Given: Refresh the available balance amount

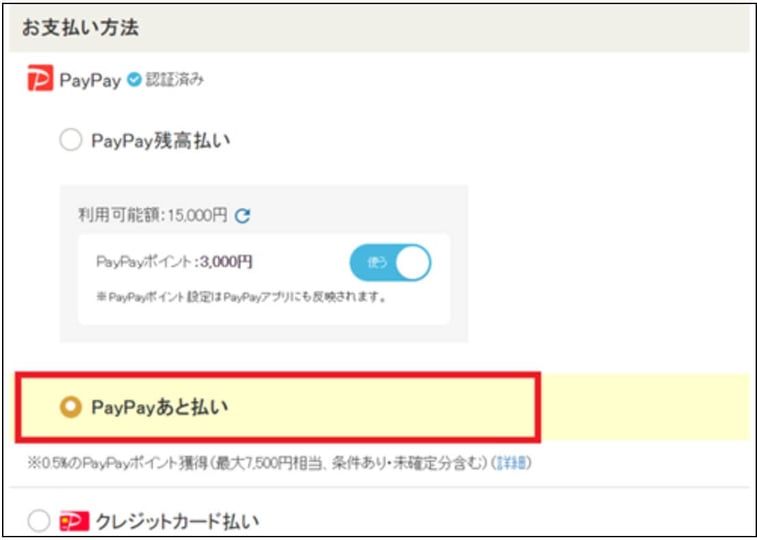Looking at the screenshot, I should 242,215.
